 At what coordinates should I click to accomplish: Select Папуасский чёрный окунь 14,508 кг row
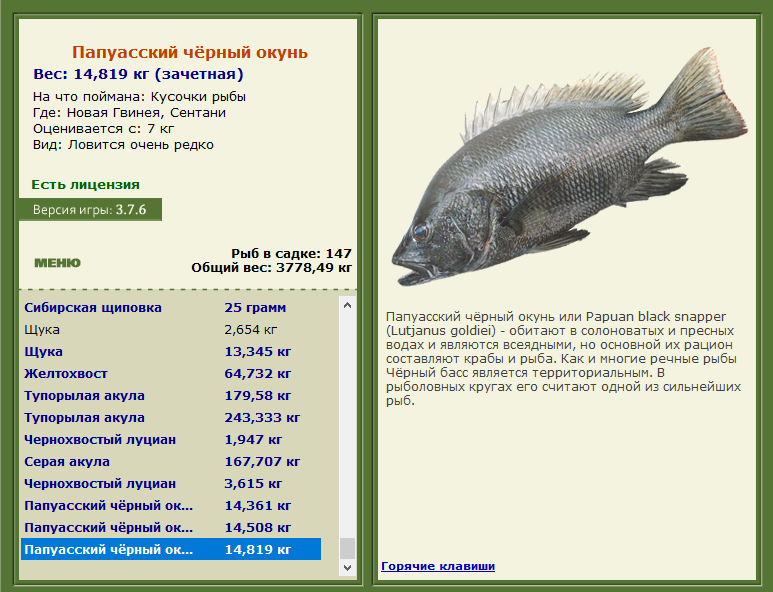(171, 527)
